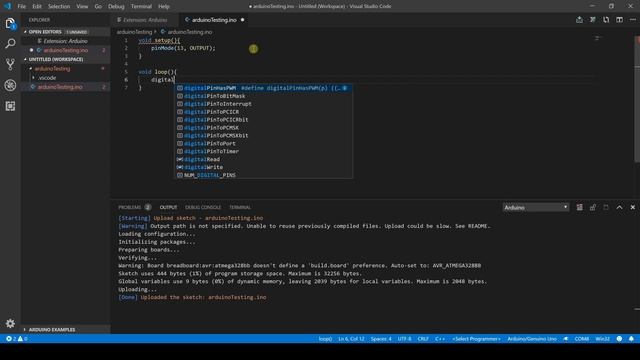Click the info icon on digitalPinHasPWM suggestion

[344, 88]
